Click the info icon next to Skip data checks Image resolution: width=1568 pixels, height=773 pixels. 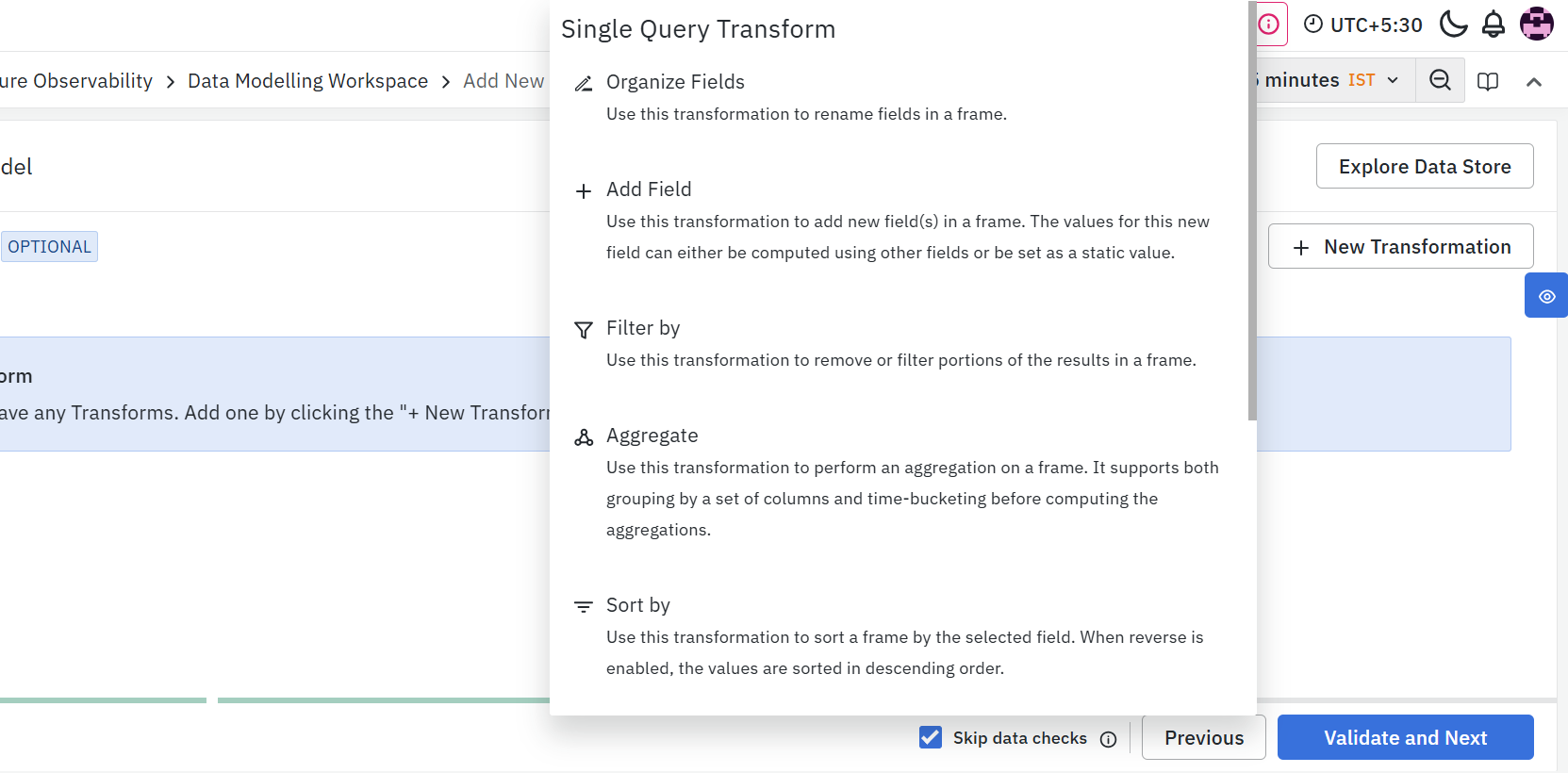point(1109,739)
